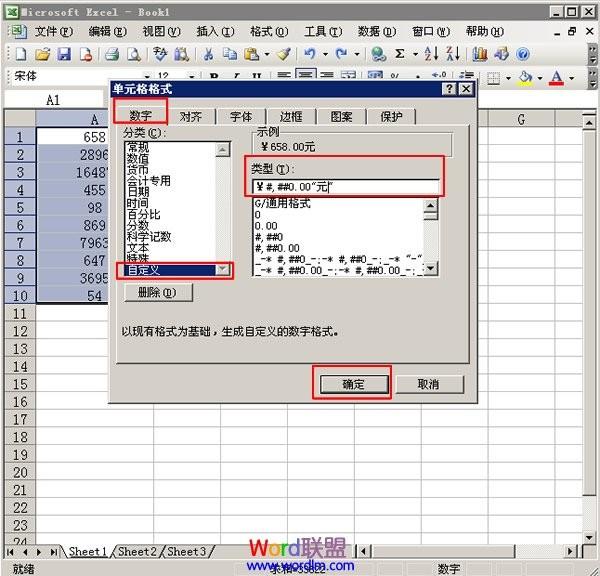Screen dimensions: 600x576
Task: Open the redo history dropdown arrow
Action: 357,54
